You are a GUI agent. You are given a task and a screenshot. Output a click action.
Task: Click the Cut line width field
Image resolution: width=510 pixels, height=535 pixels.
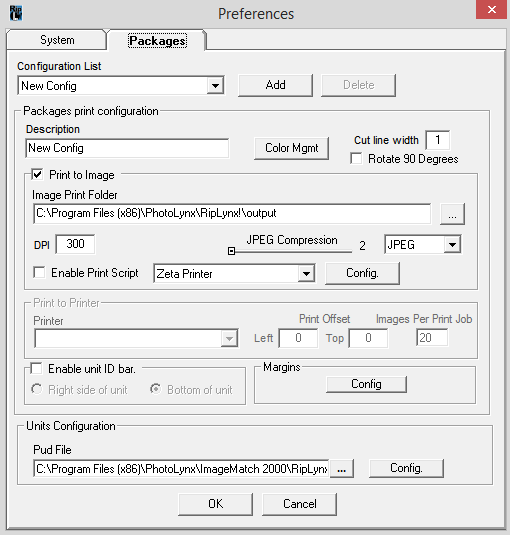(438, 140)
